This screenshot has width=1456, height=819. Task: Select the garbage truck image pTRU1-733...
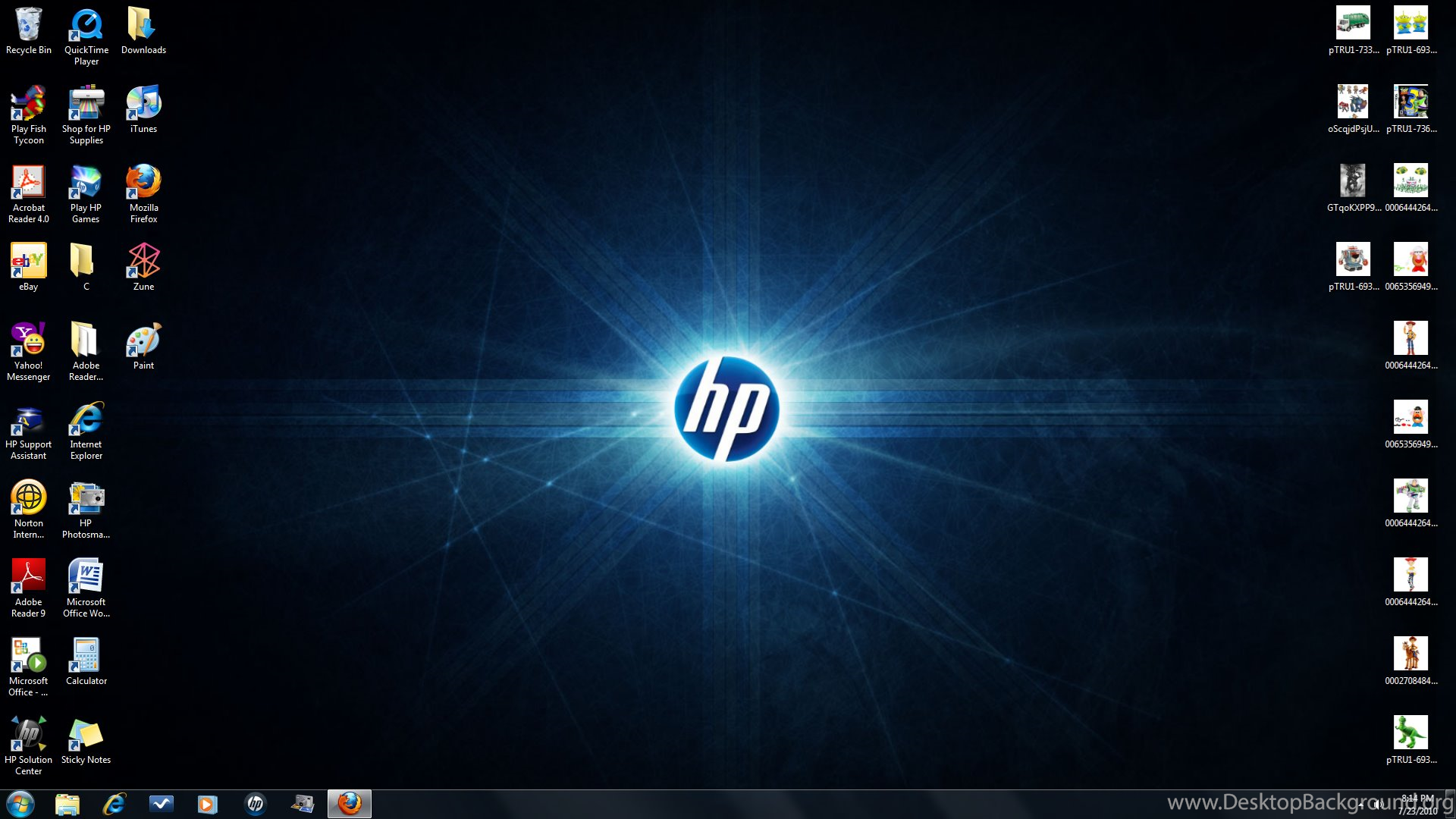click(x=1353, y=30)
